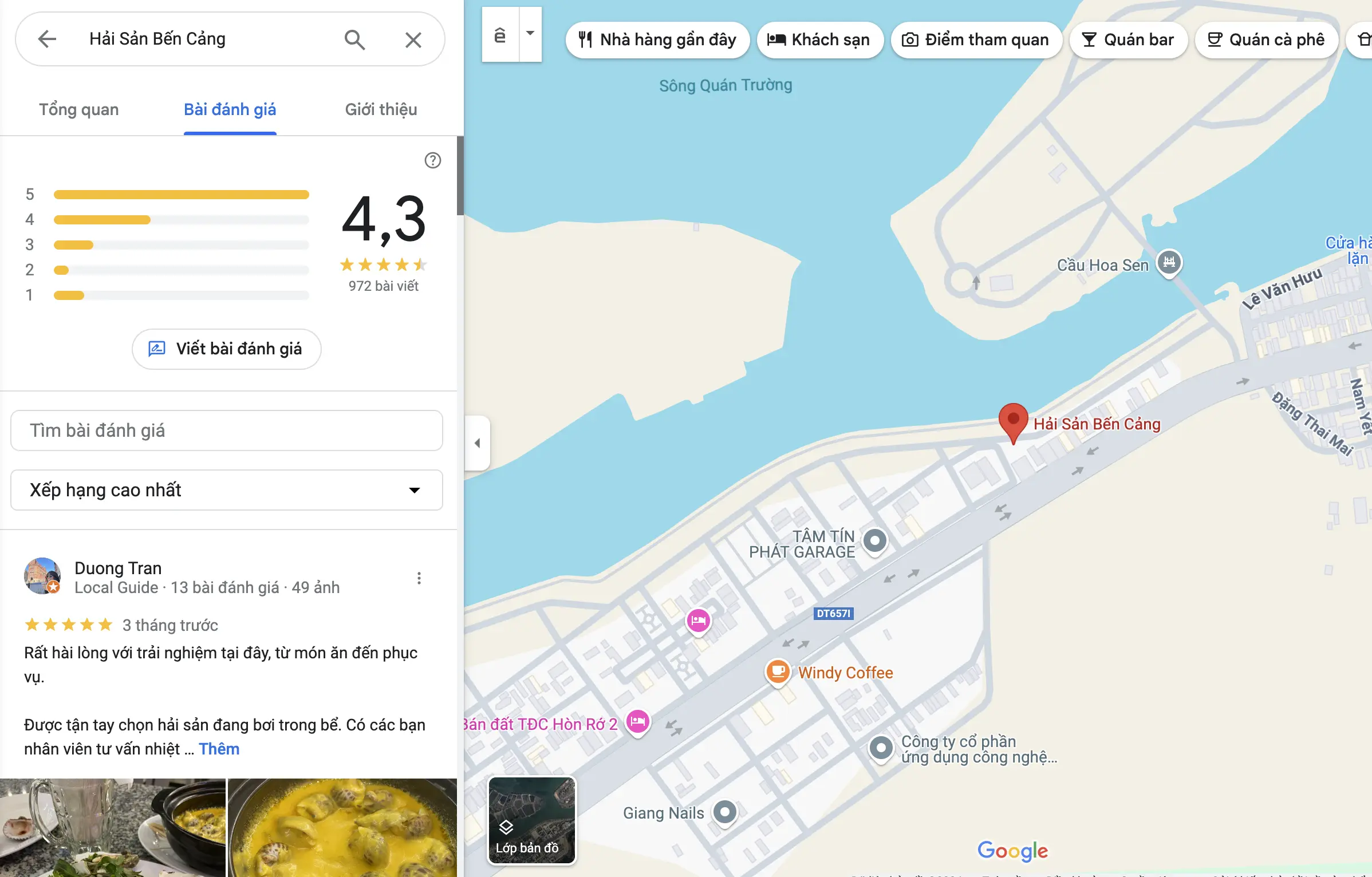
Task: Filter by the 5-star rating bar
Action: click(181, 195)
